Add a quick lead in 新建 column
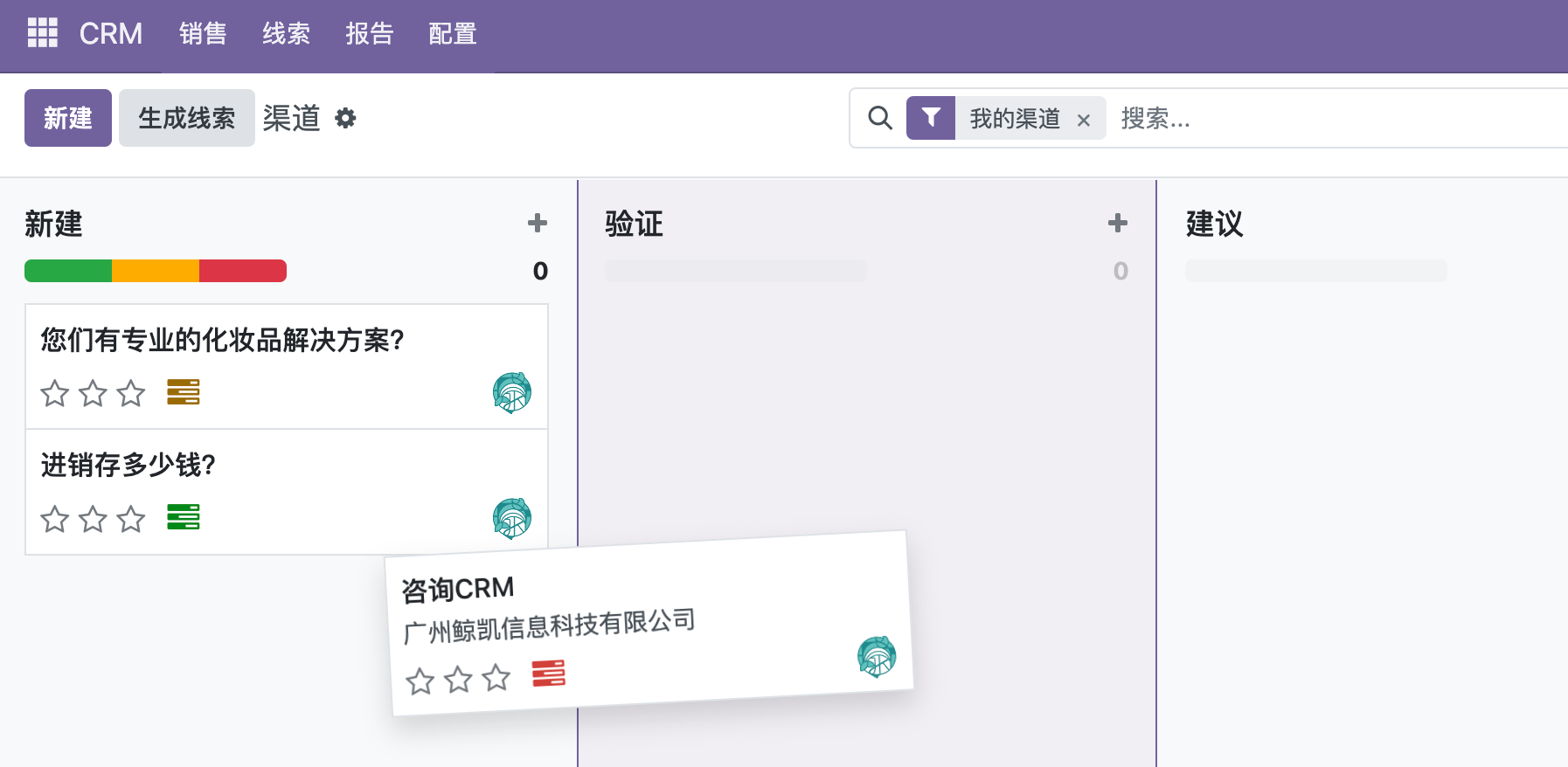Viewport: 1568px width, 767px height. (538, 224)
